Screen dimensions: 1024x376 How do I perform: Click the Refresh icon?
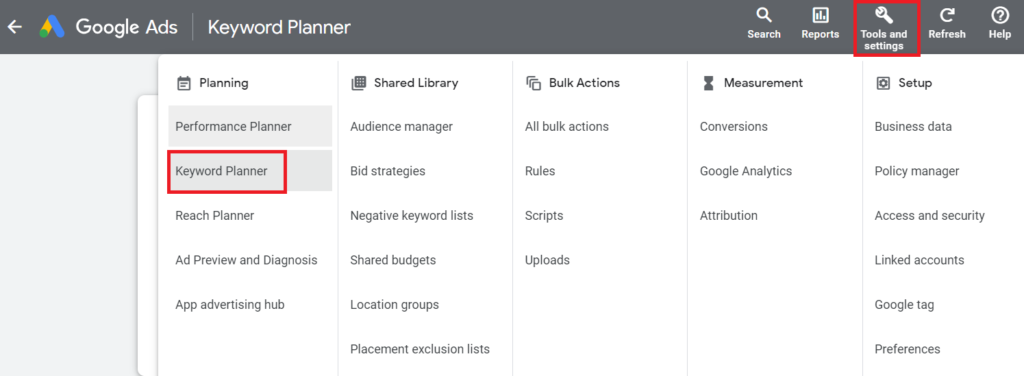[x=947, y=16]
